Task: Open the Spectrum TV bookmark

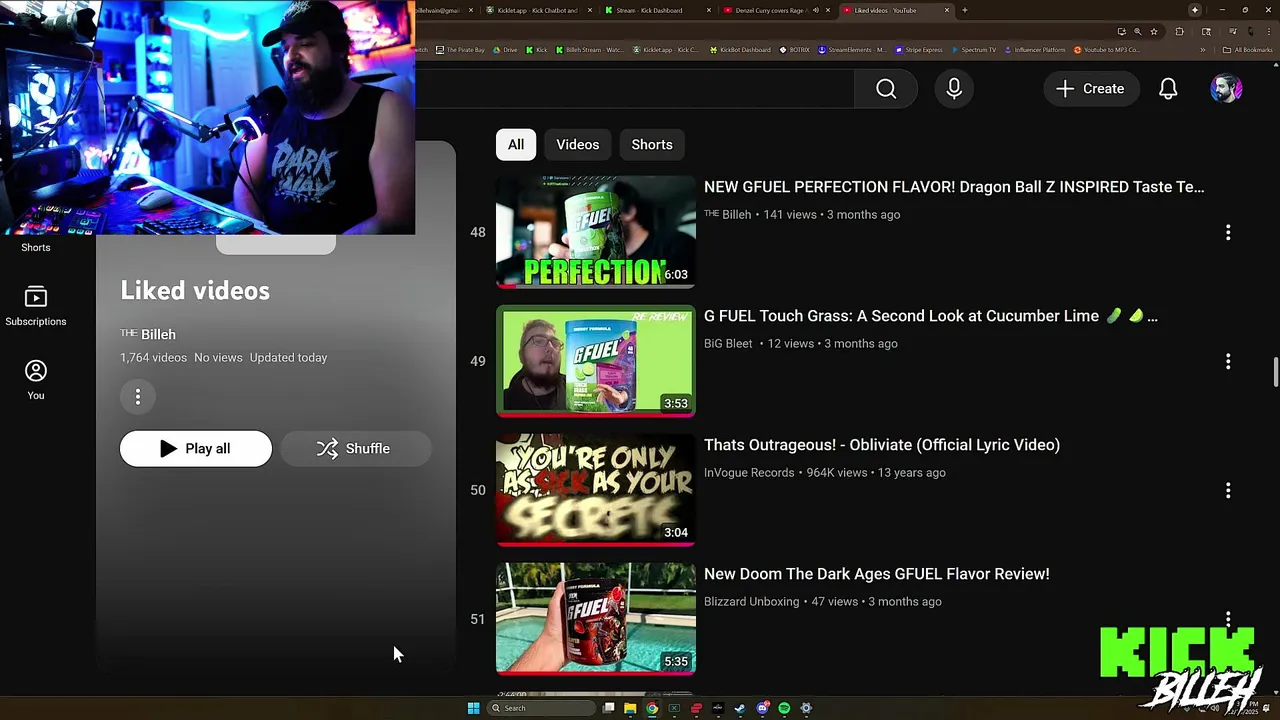Action: pos(974,49)
